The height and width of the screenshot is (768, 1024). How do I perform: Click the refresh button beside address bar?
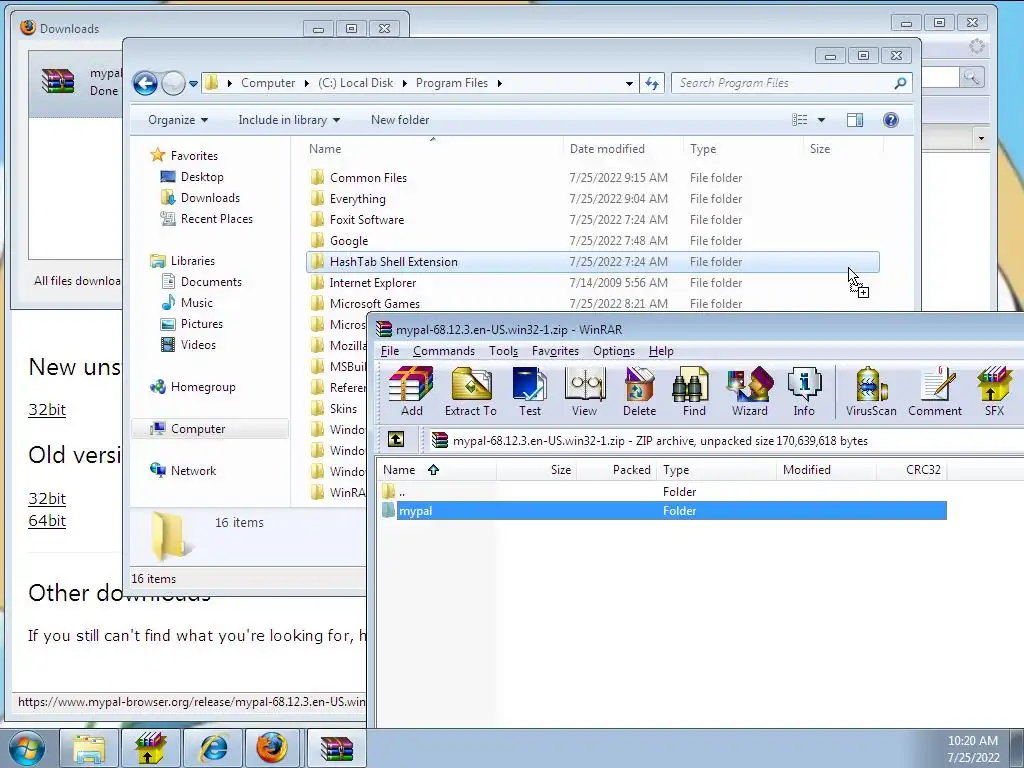click(652, 83)
